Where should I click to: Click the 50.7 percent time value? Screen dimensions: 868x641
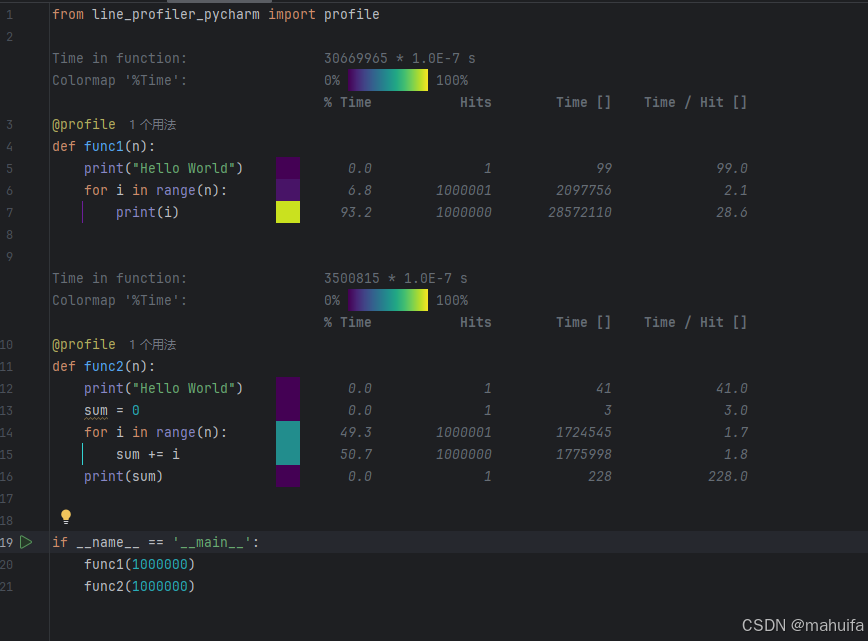356,454
